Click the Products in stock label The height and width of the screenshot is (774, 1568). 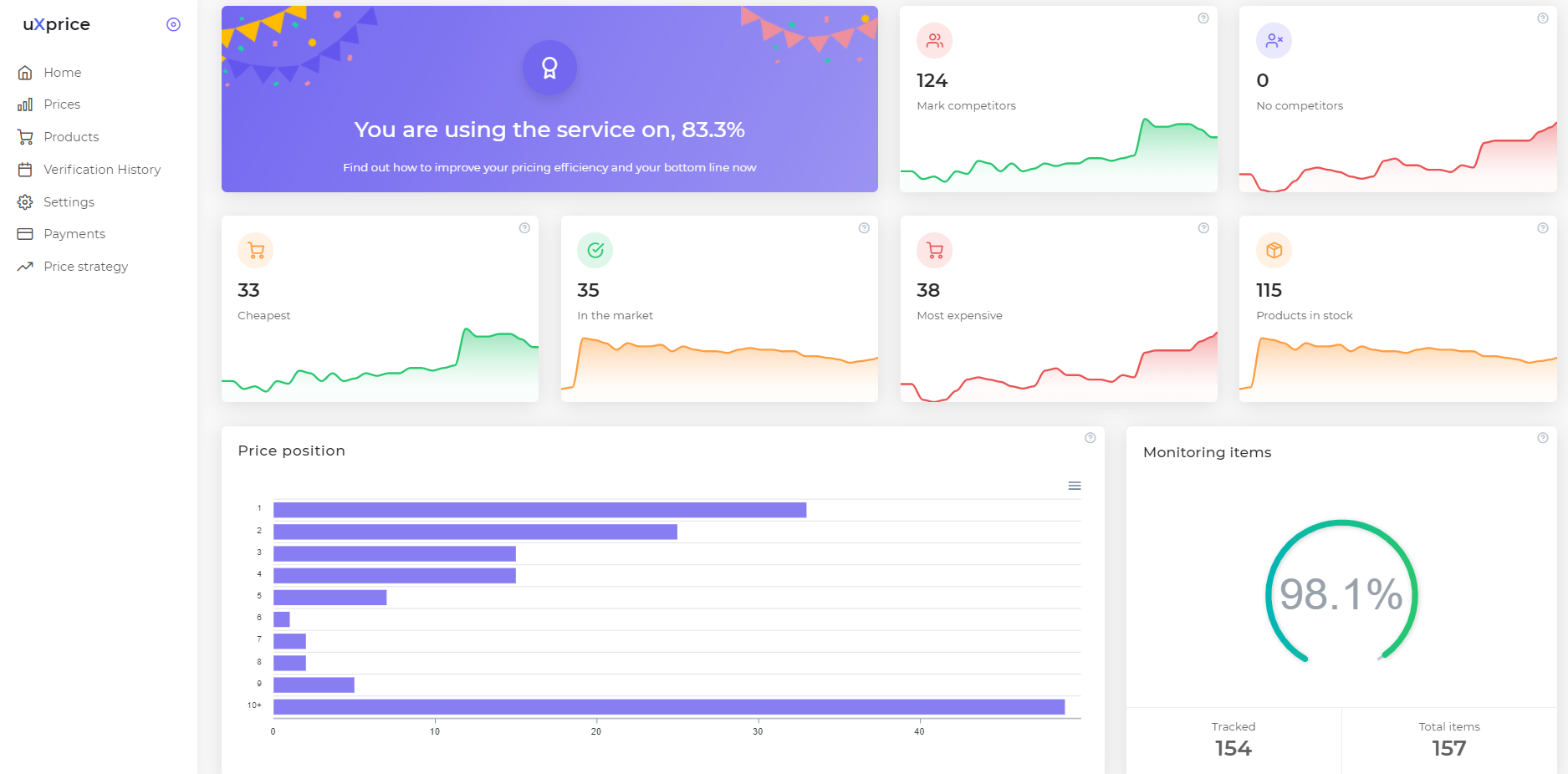(x=1305, y=315)
